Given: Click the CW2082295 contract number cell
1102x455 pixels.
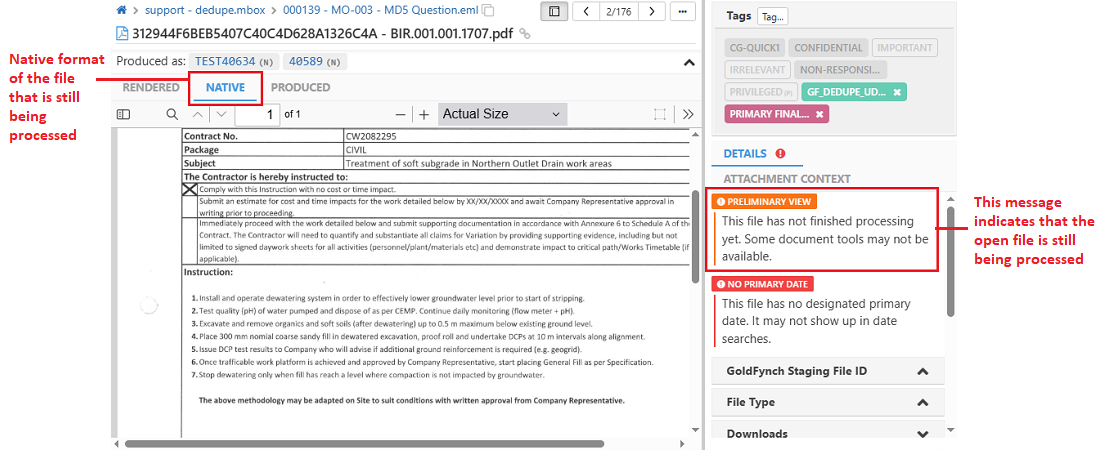Looking at the screenshot, I should tap(517, 136).
